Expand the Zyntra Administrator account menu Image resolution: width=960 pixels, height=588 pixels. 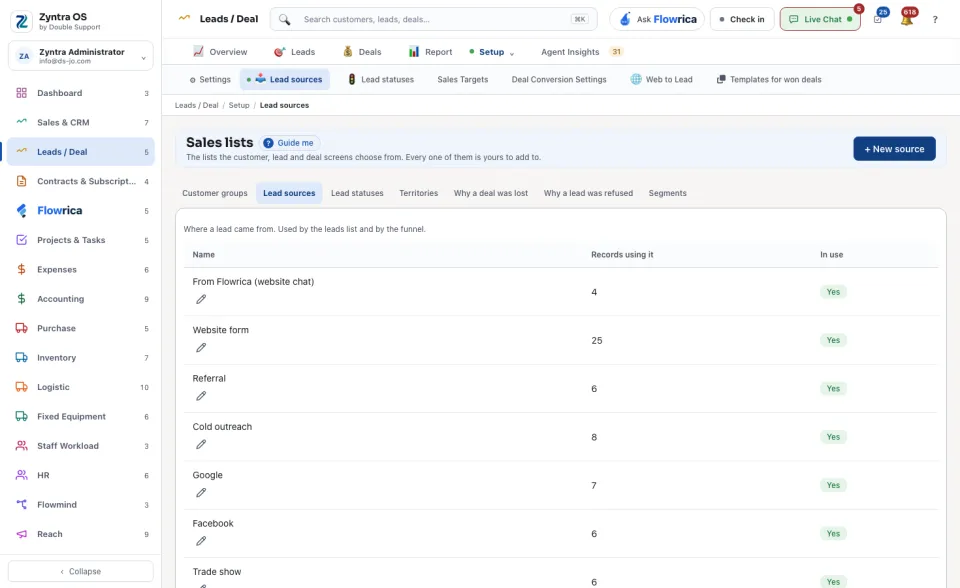click(x=81, y=56)
